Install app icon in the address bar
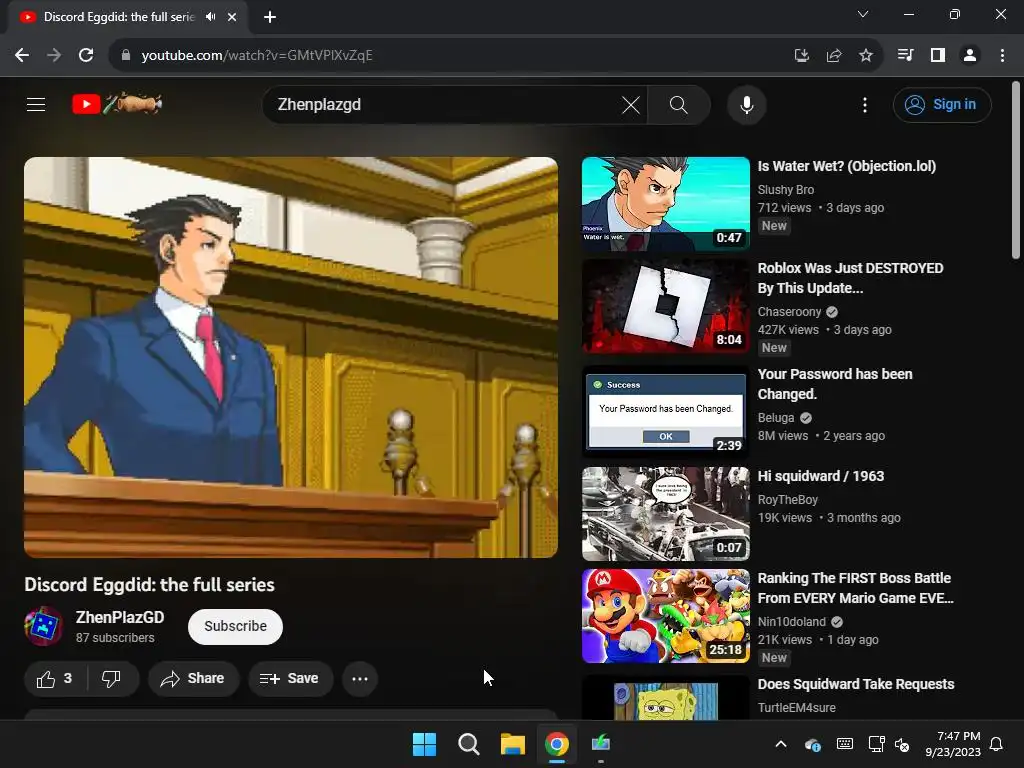 pyautogui.click(x=801, y=56)
